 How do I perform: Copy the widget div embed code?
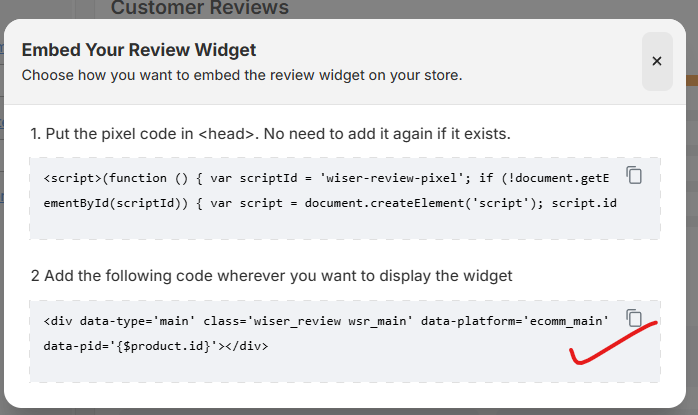click(634, 318)
